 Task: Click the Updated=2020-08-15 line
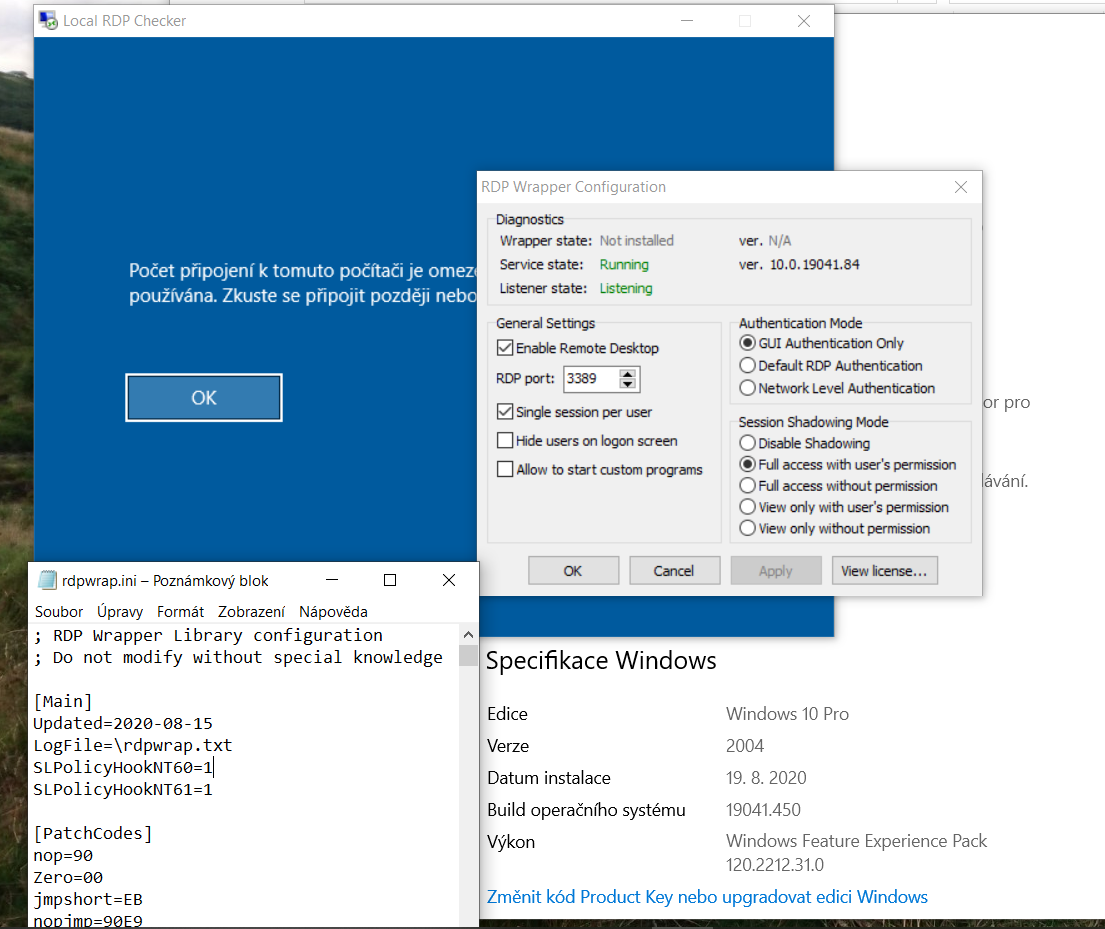(x=123, y=723)
